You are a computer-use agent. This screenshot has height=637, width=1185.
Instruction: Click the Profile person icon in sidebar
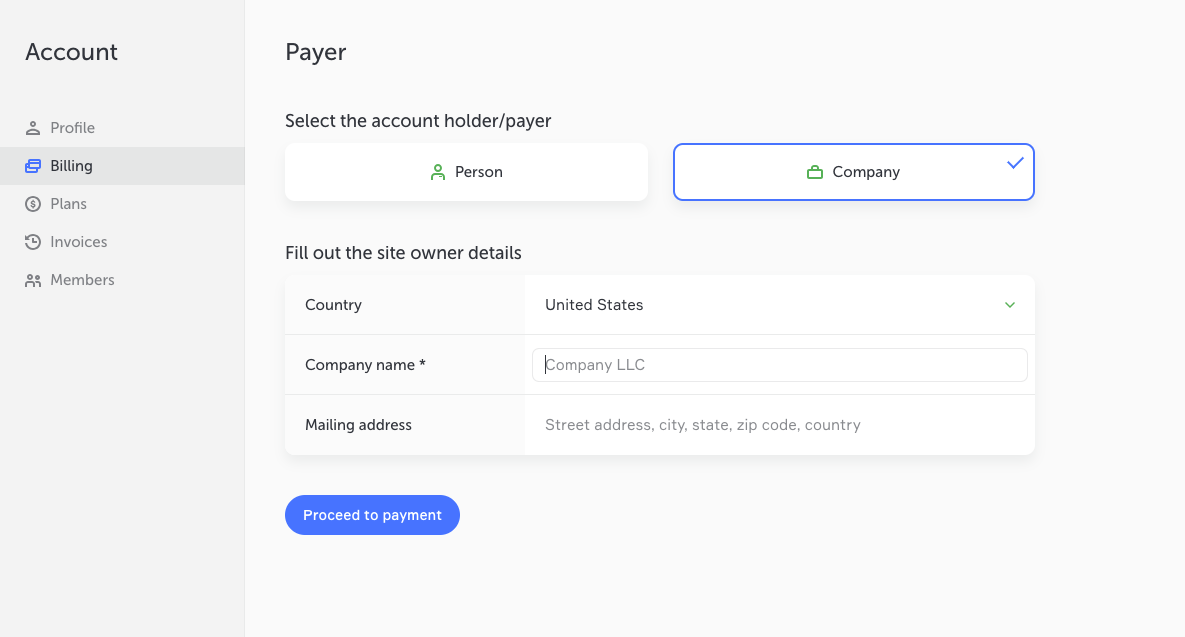coord(33,128)
